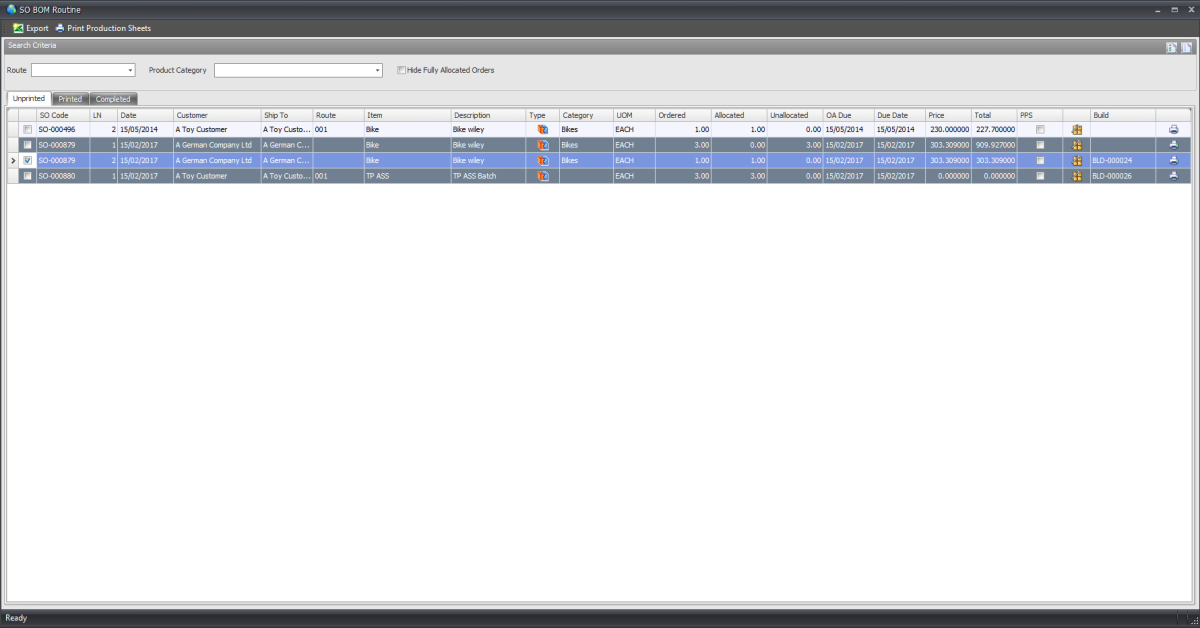Click the green checklist icon in Search Criteria bar
Image resolution: width=1200 pixels, height=628 pixels.
1172,46
